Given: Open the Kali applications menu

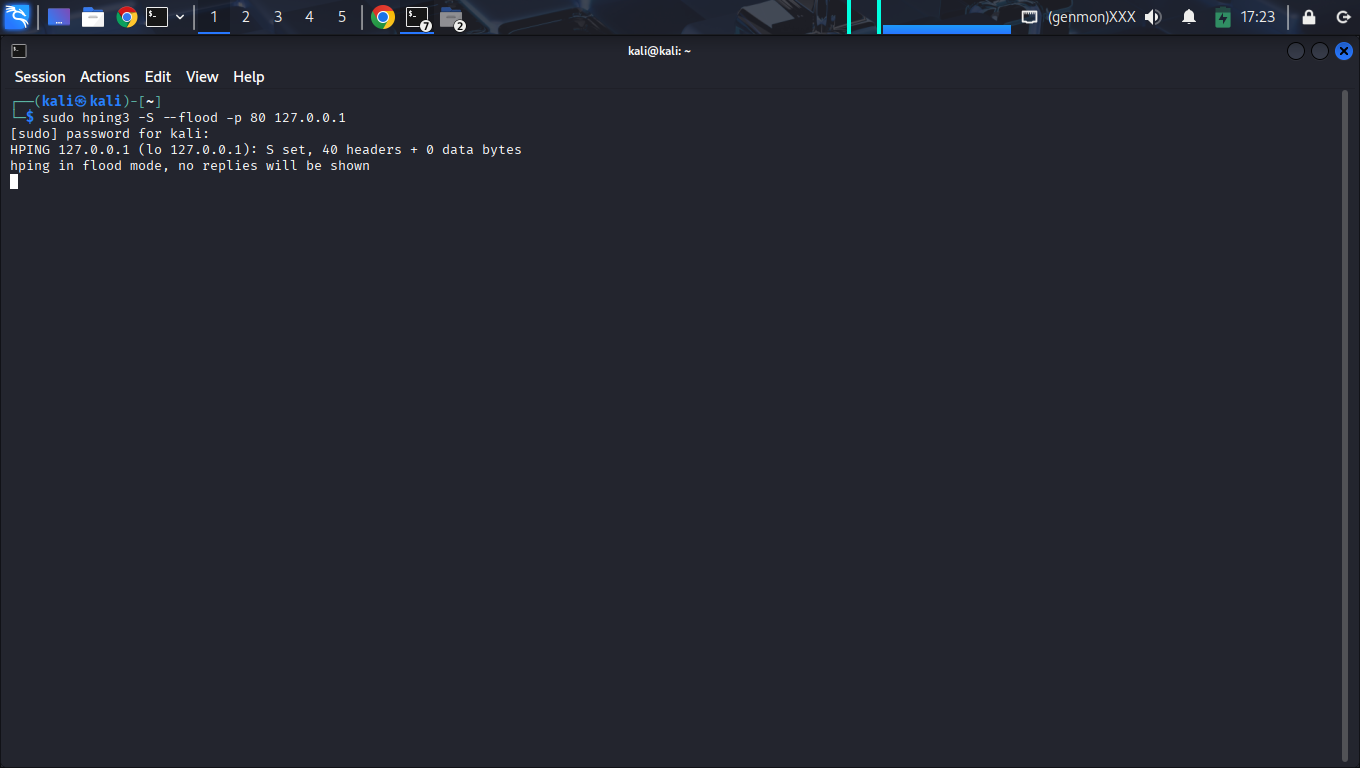Looking at the screenshot, I should click(x=17, y=17).
